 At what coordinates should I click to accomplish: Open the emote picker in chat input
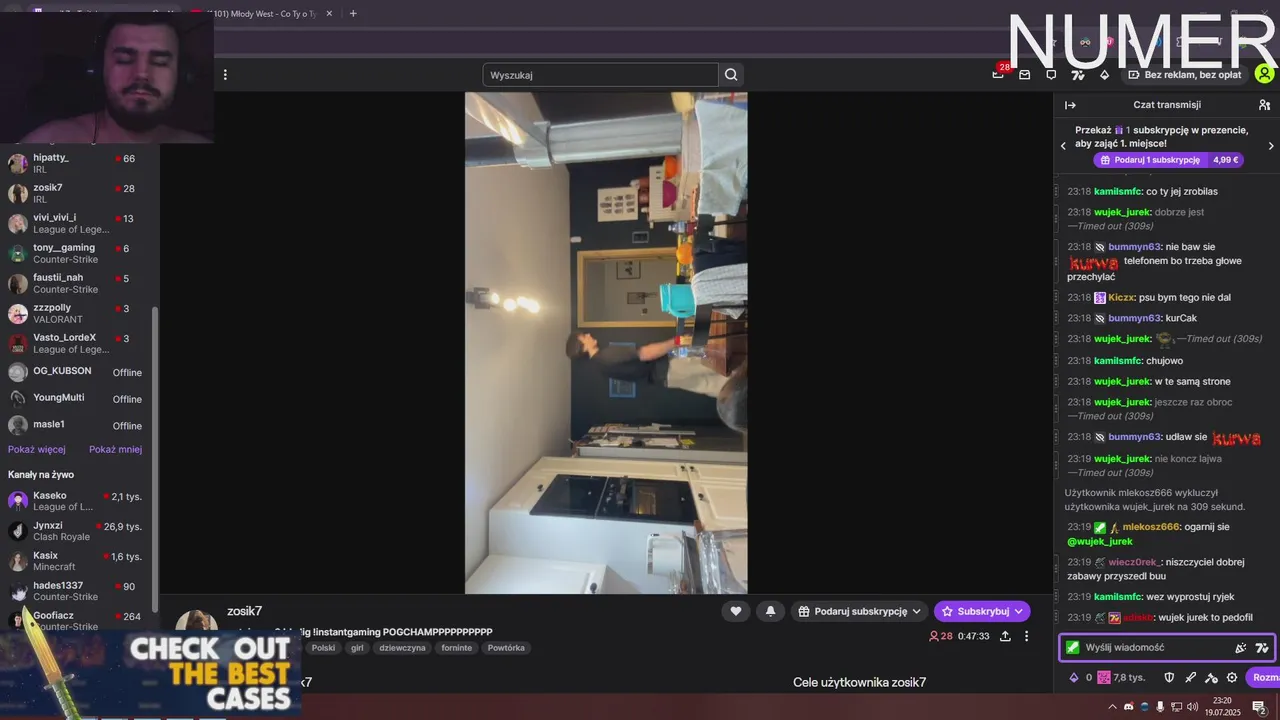1241,648
